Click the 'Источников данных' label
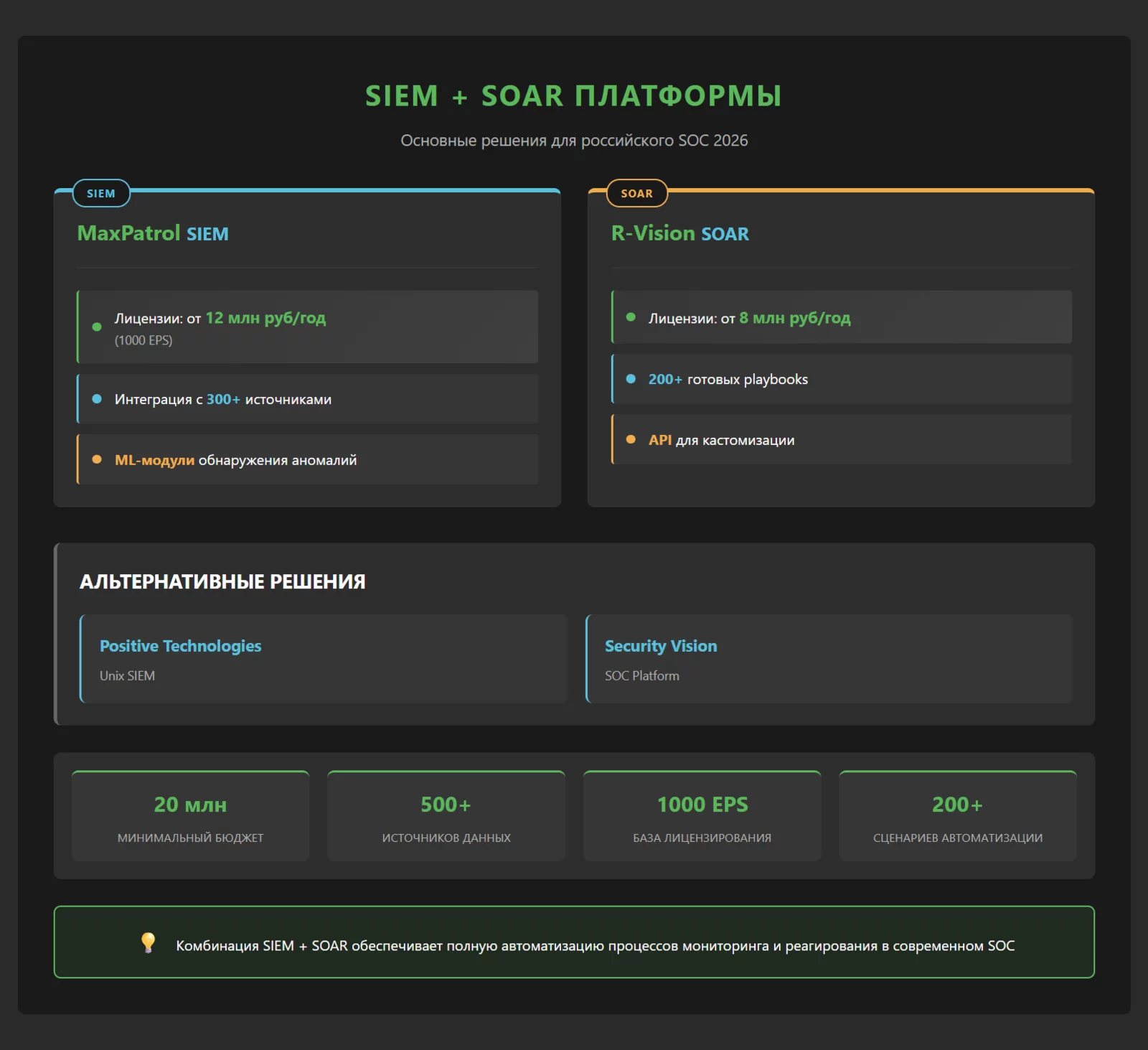 pyautogui.click(x=446, y=838)
